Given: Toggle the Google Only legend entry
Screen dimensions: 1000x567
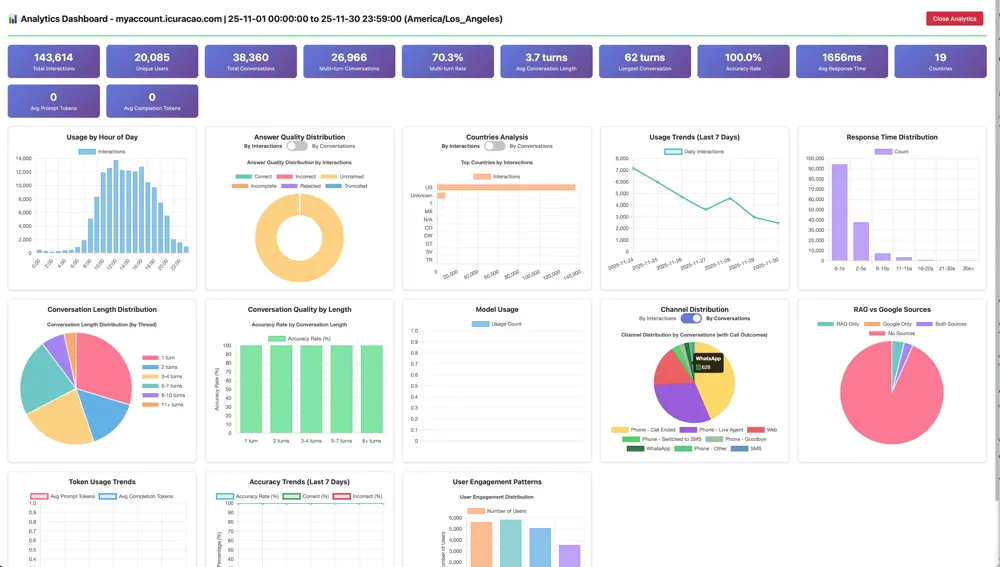Looking at the screenshot, I should [x=888, y=324].
